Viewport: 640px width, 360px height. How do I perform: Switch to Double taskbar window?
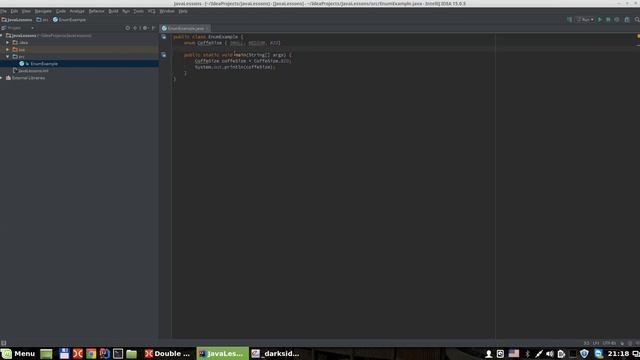tap(168, 353)
